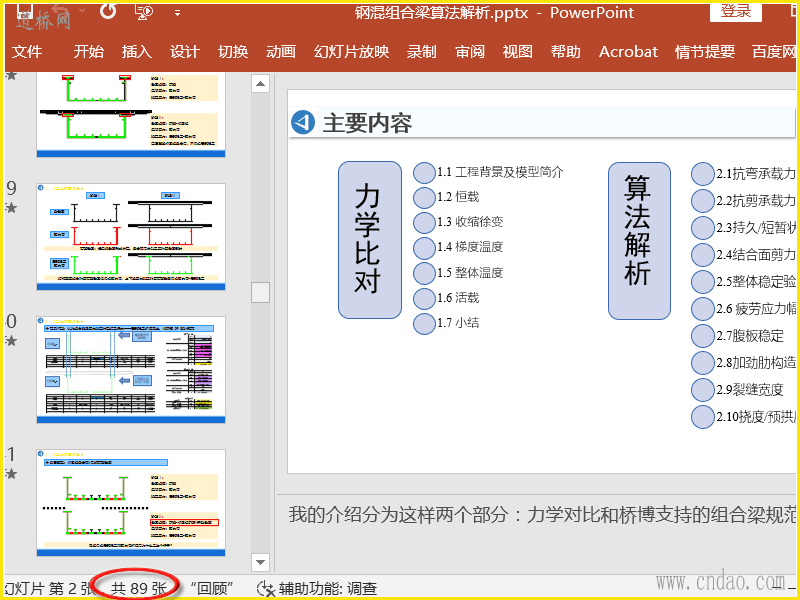Open the 设计 ribbon tab
800x600 pixels.
click(x=184, y=52)
